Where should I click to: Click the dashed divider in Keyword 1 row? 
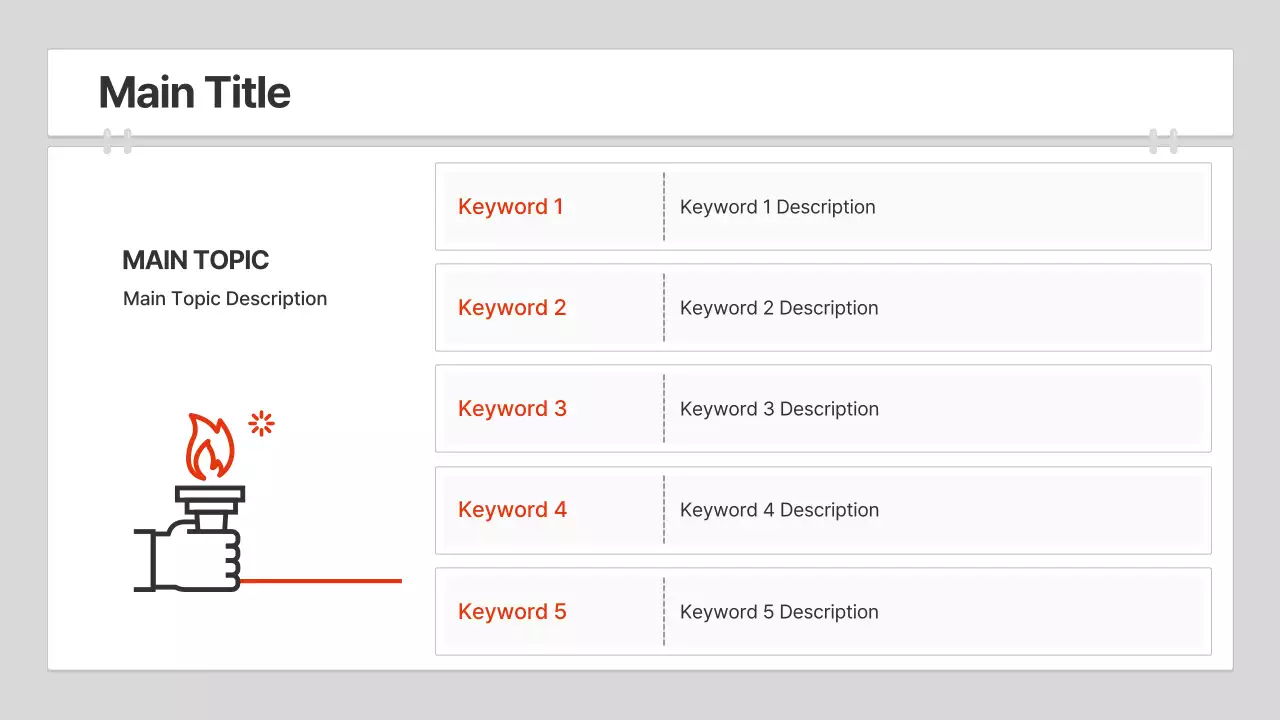664,207
